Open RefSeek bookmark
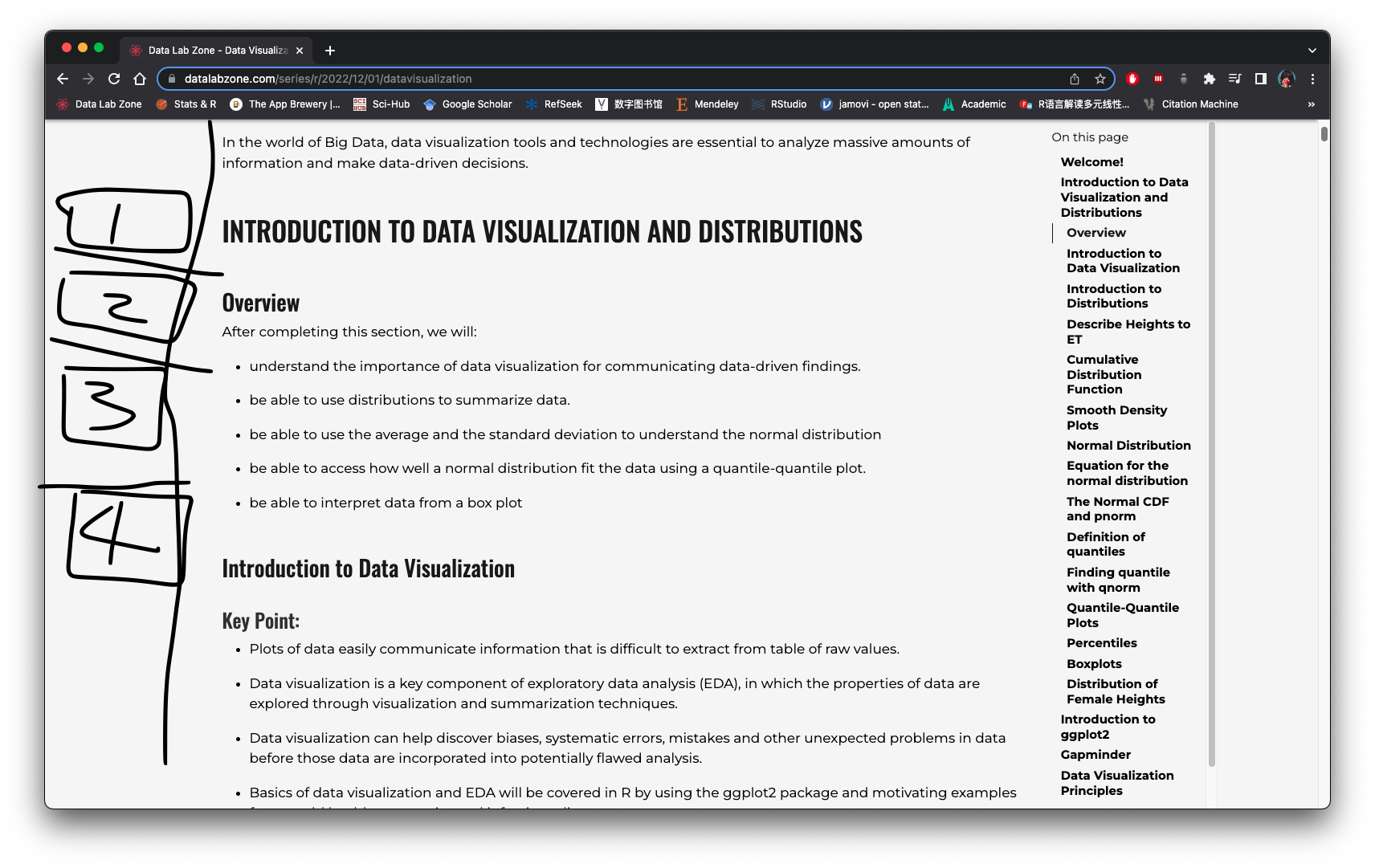This screenshot has width=1375, height=868. 554,104
